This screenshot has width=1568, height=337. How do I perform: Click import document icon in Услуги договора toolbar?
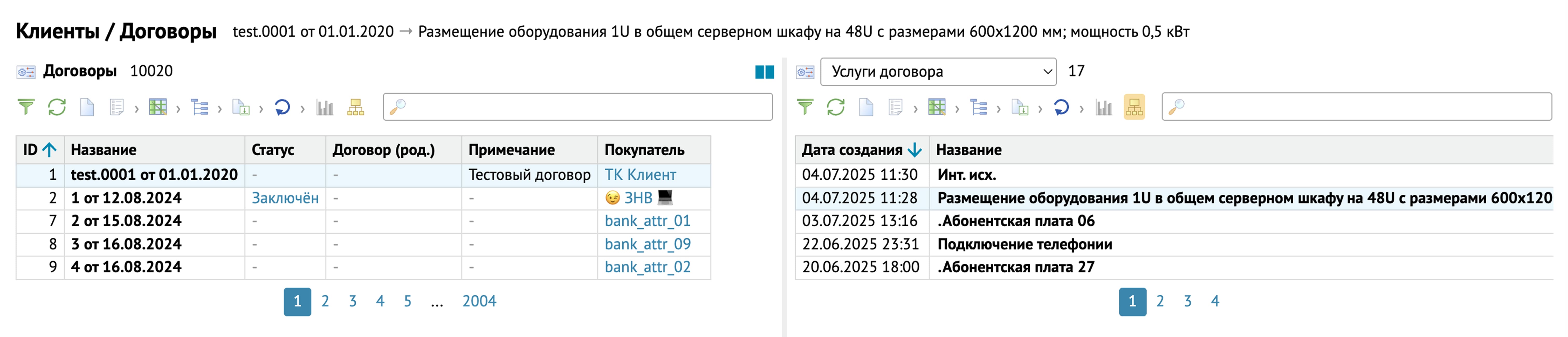tap(1020, 107)
